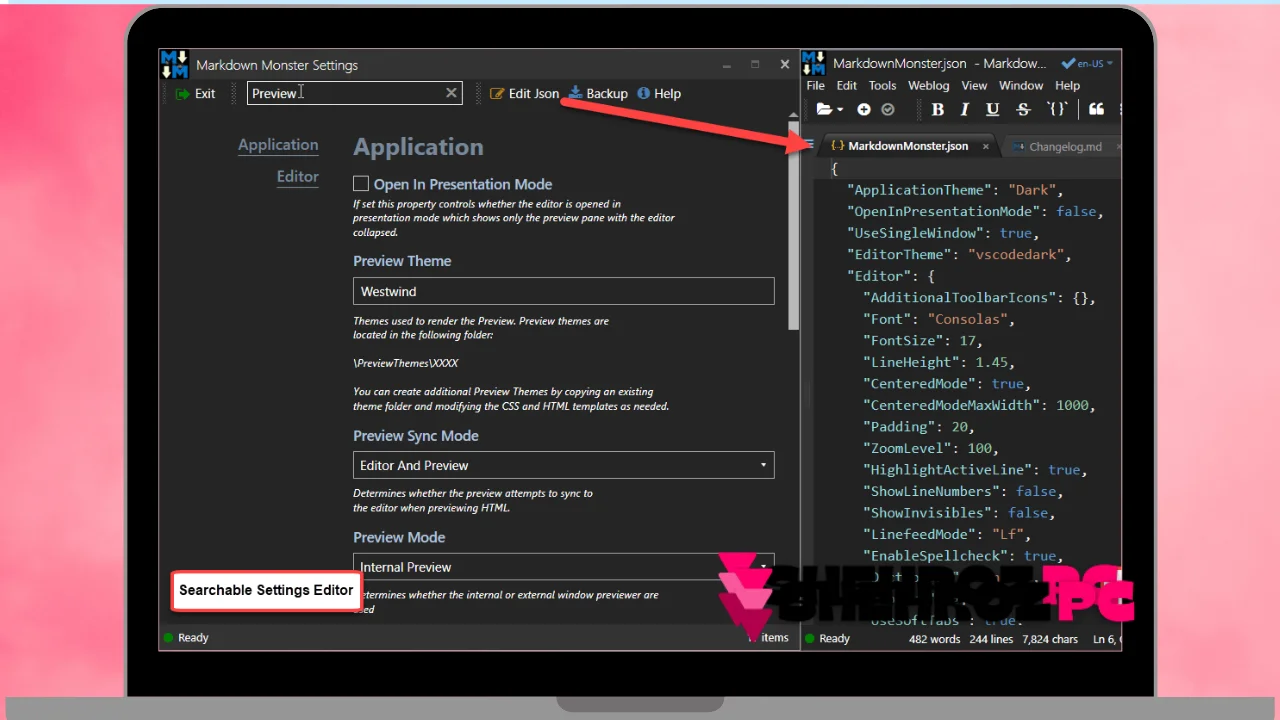
Task: Click the Preview Theme field with Westwind
Action: click(x=563, y=291)
